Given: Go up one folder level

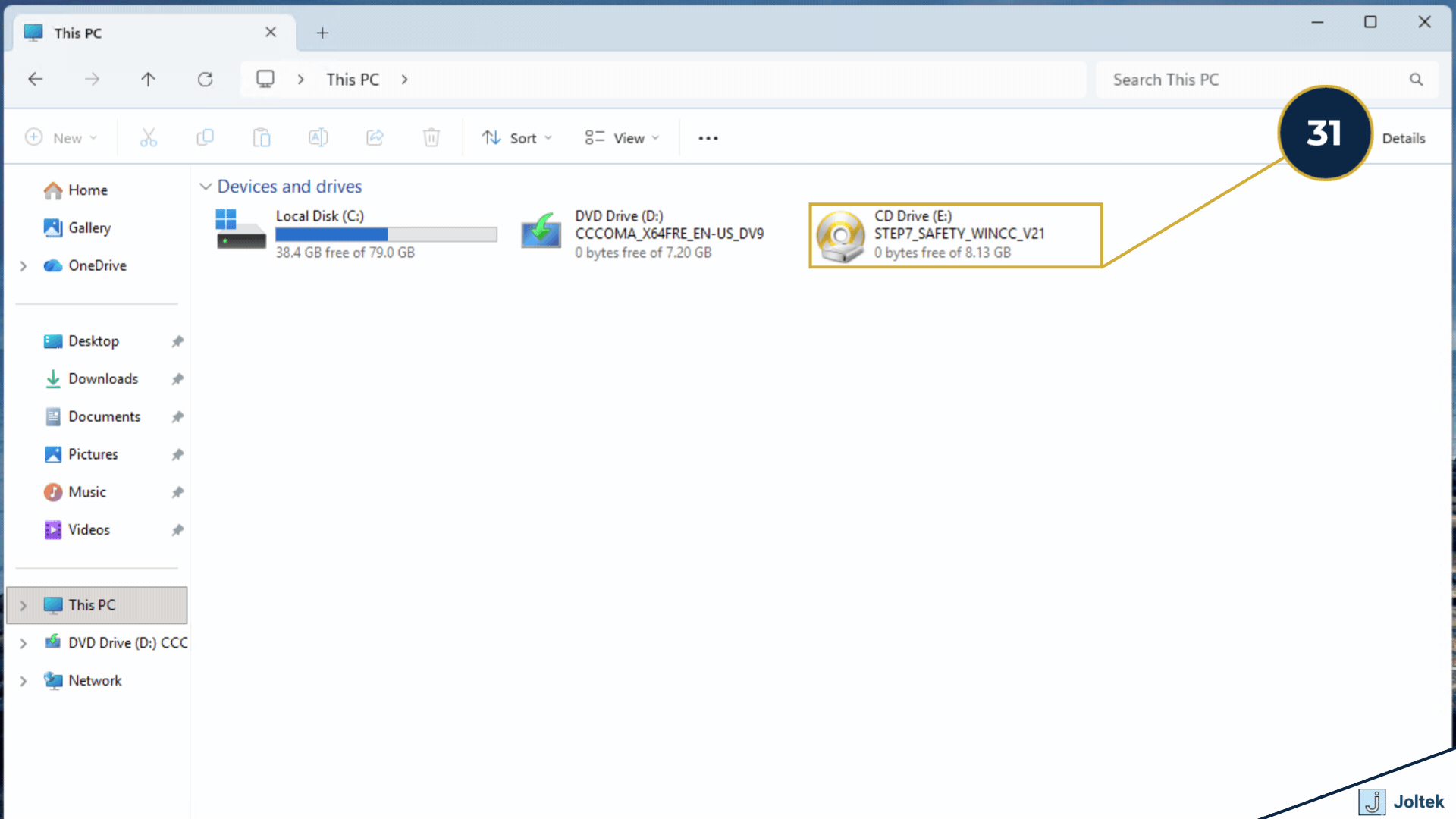Looking at the screenshot, I should coord(148,80).
